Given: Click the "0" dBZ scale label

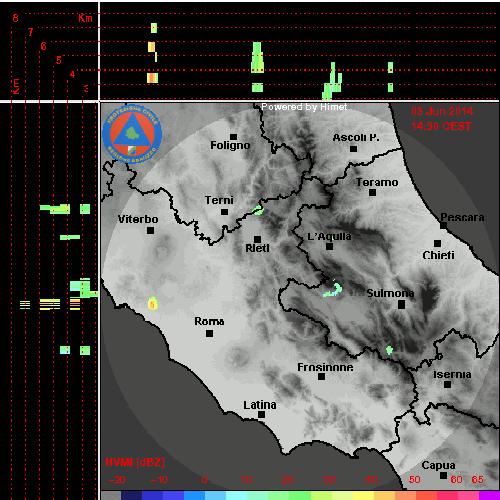Looking at the screenshot, I should 204,480.
